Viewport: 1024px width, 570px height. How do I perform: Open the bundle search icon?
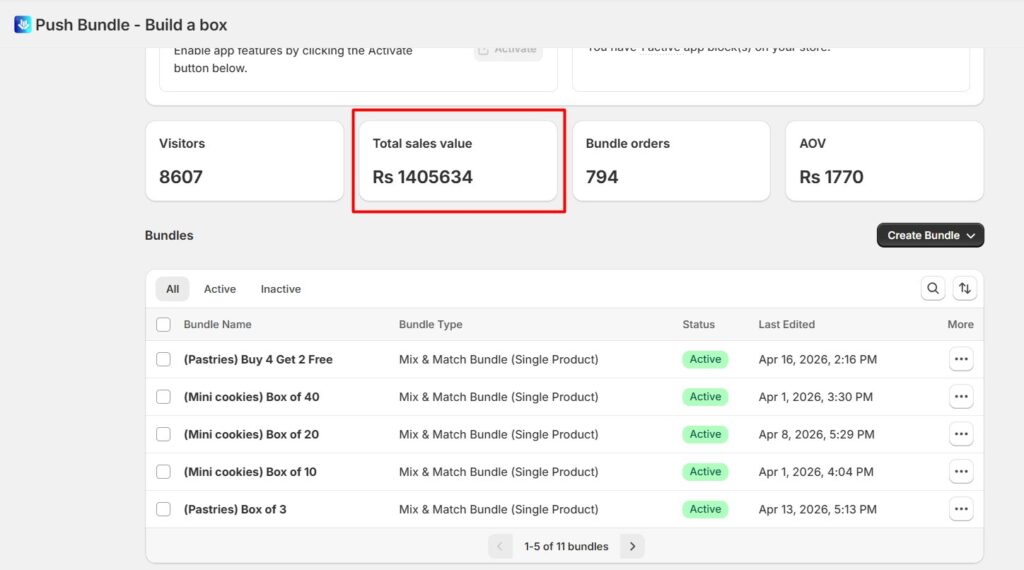(933, 289)
